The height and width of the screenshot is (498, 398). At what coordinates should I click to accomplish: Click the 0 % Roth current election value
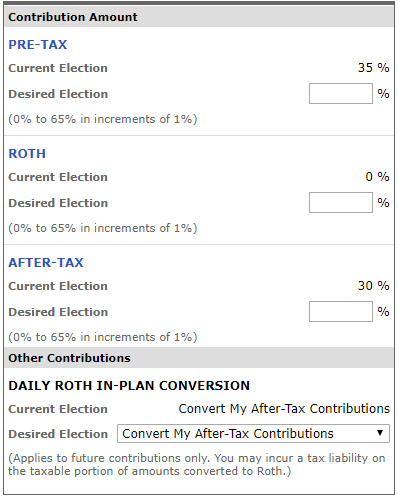tap(377, 177)
